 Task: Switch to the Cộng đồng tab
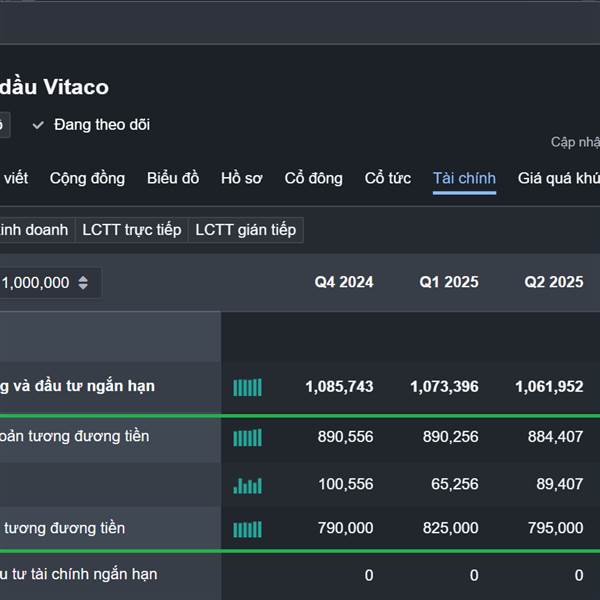(87, 178)
